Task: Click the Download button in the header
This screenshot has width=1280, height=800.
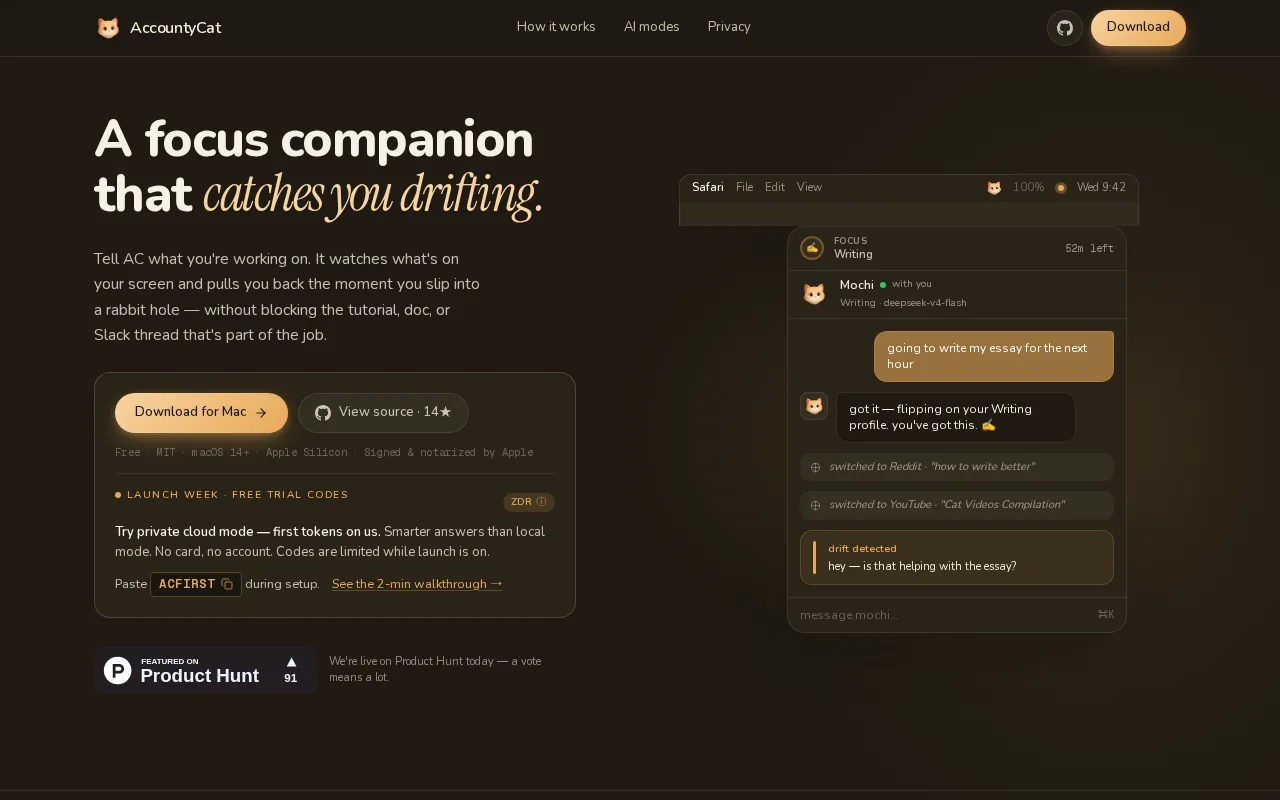Action: click(x=1138, y=28)
